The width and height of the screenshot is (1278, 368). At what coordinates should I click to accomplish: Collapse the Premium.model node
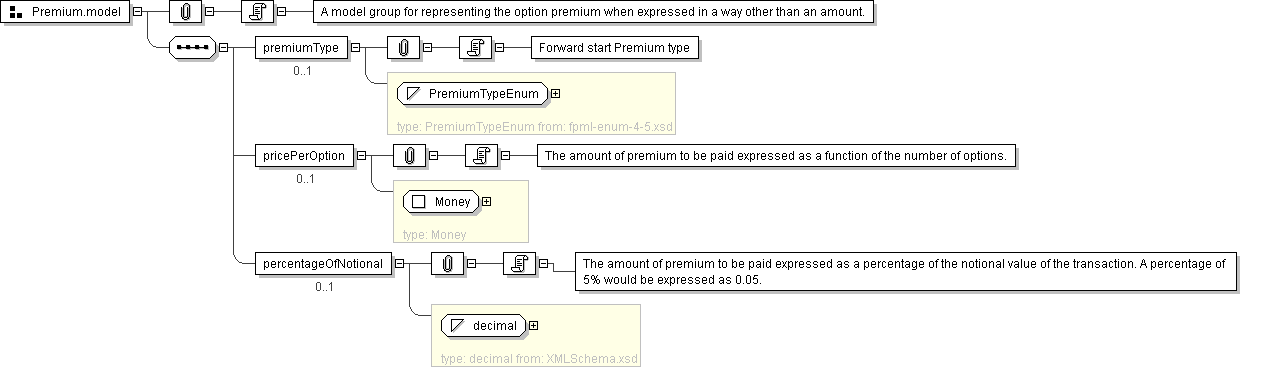tap(137, 12)
